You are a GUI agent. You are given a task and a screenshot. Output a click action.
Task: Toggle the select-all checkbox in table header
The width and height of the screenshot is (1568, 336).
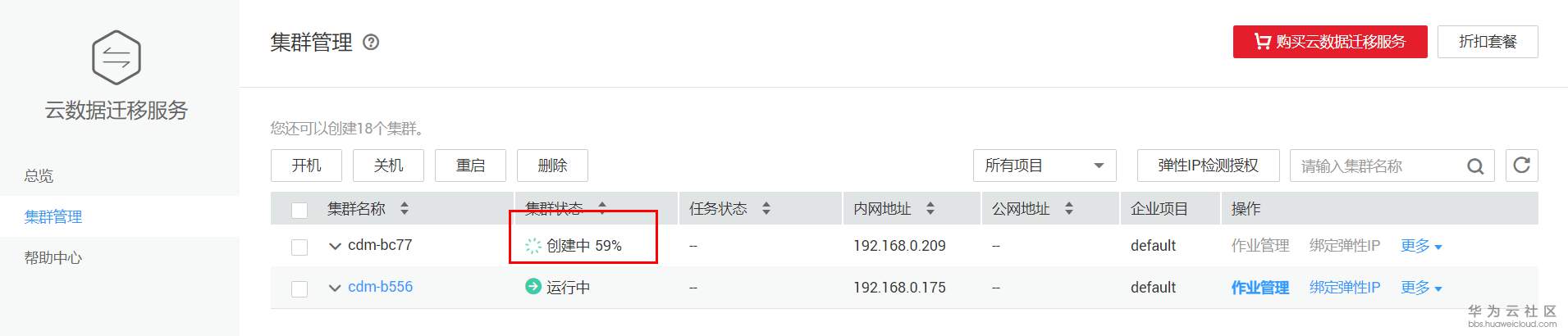(299, 210)
